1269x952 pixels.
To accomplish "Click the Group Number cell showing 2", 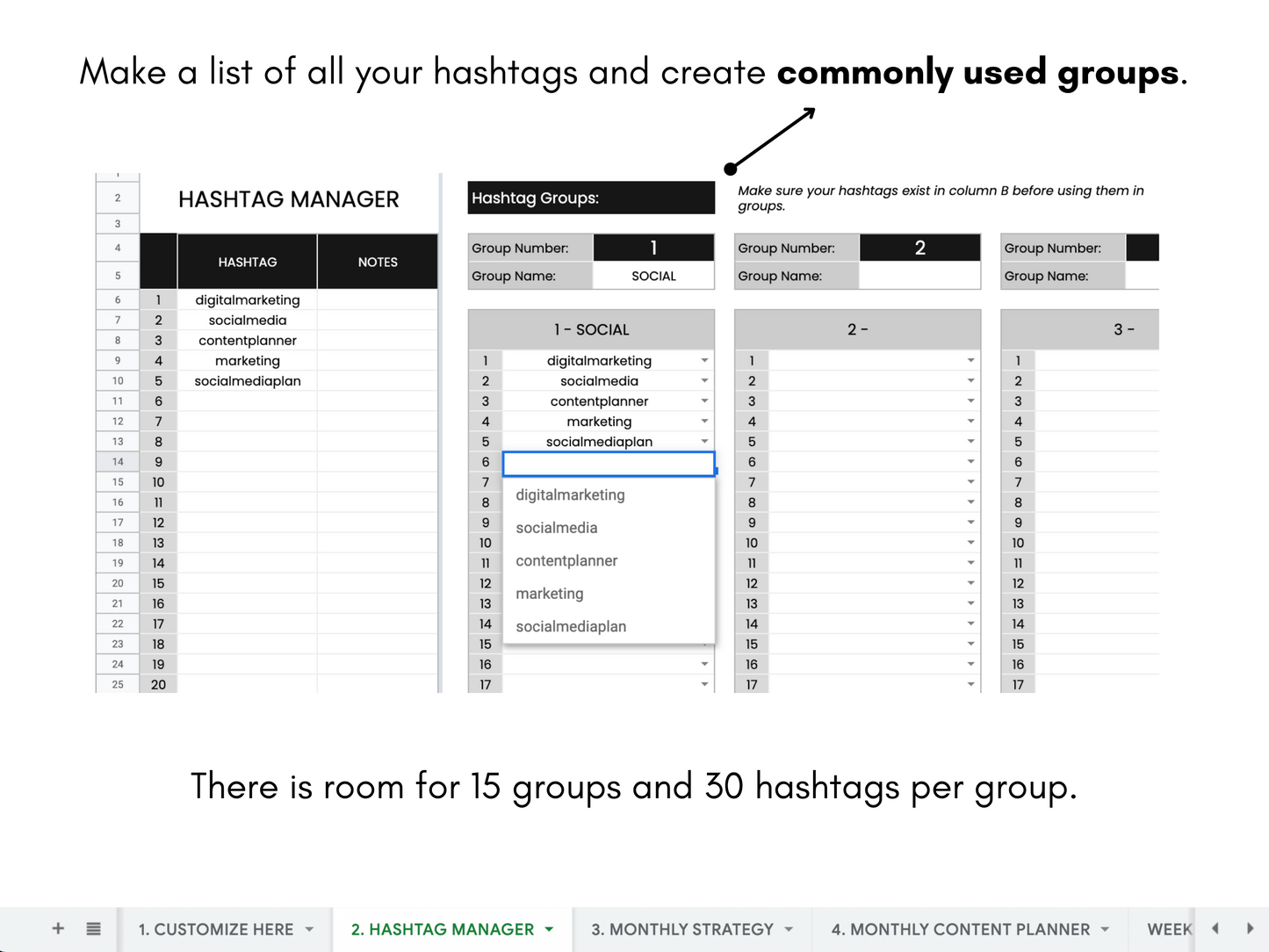I will coord(919,247).
